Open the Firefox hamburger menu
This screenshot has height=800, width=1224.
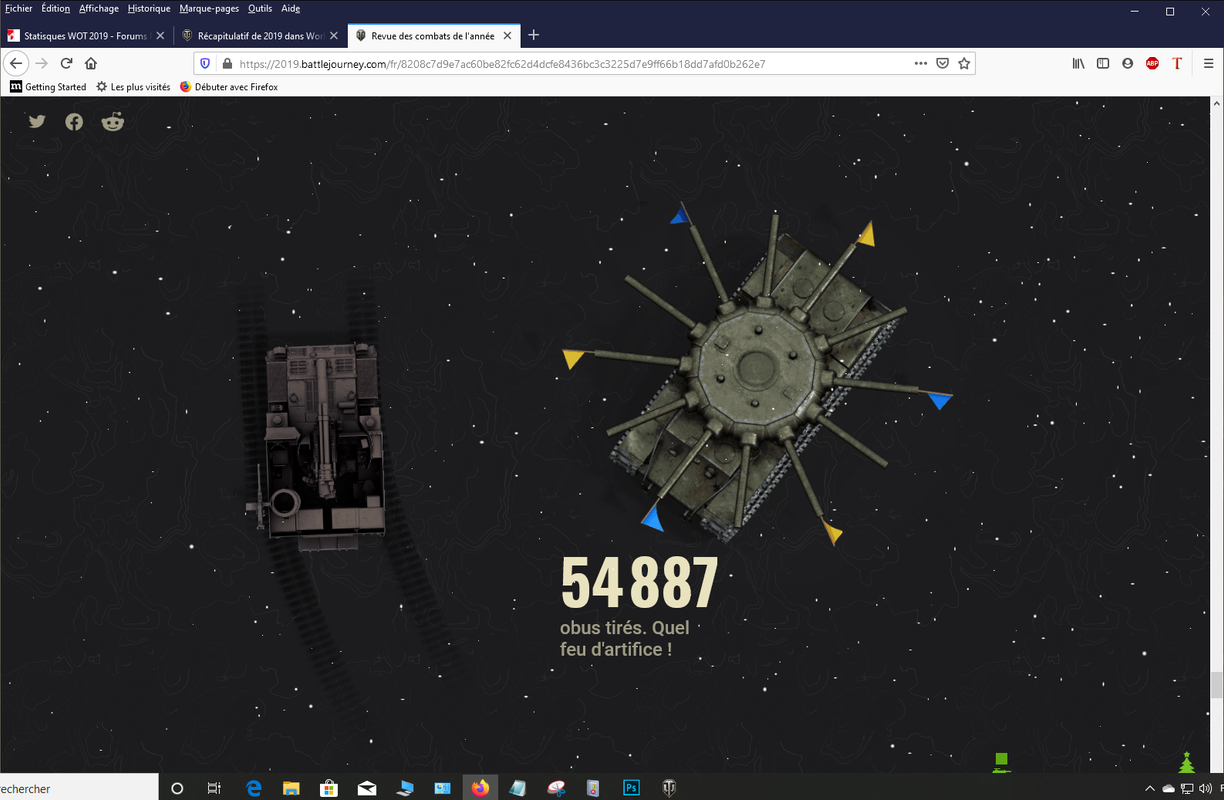click(x=1209, y=63)
